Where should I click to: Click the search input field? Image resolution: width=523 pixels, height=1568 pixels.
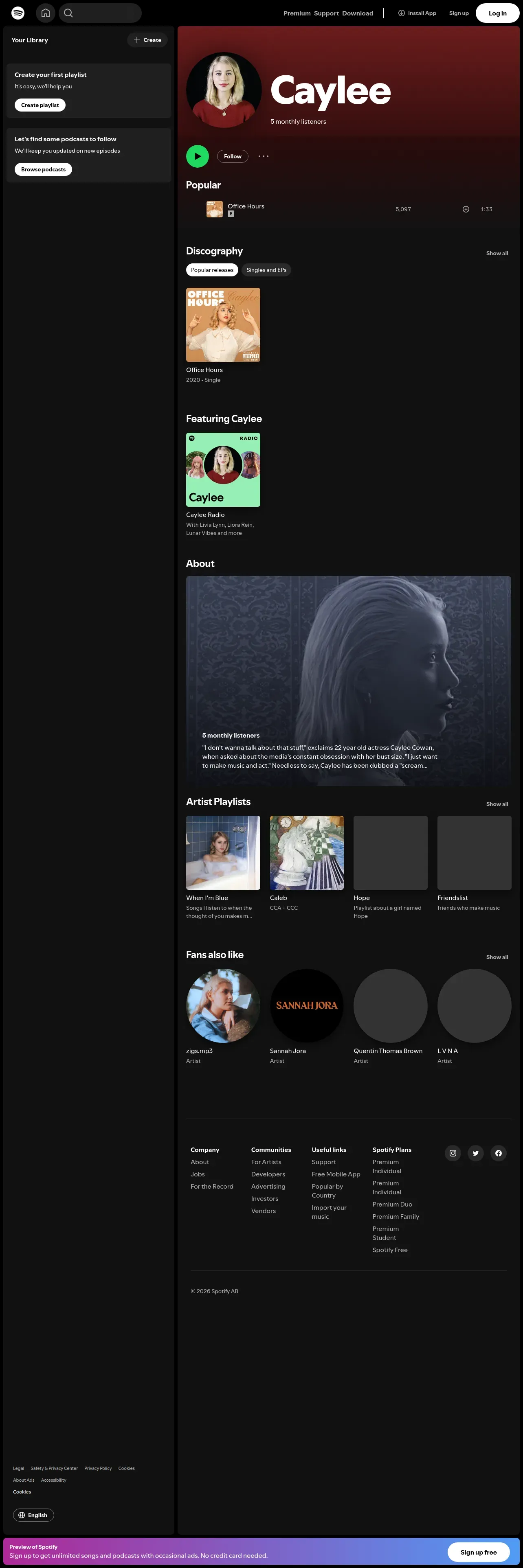[101, 13]
